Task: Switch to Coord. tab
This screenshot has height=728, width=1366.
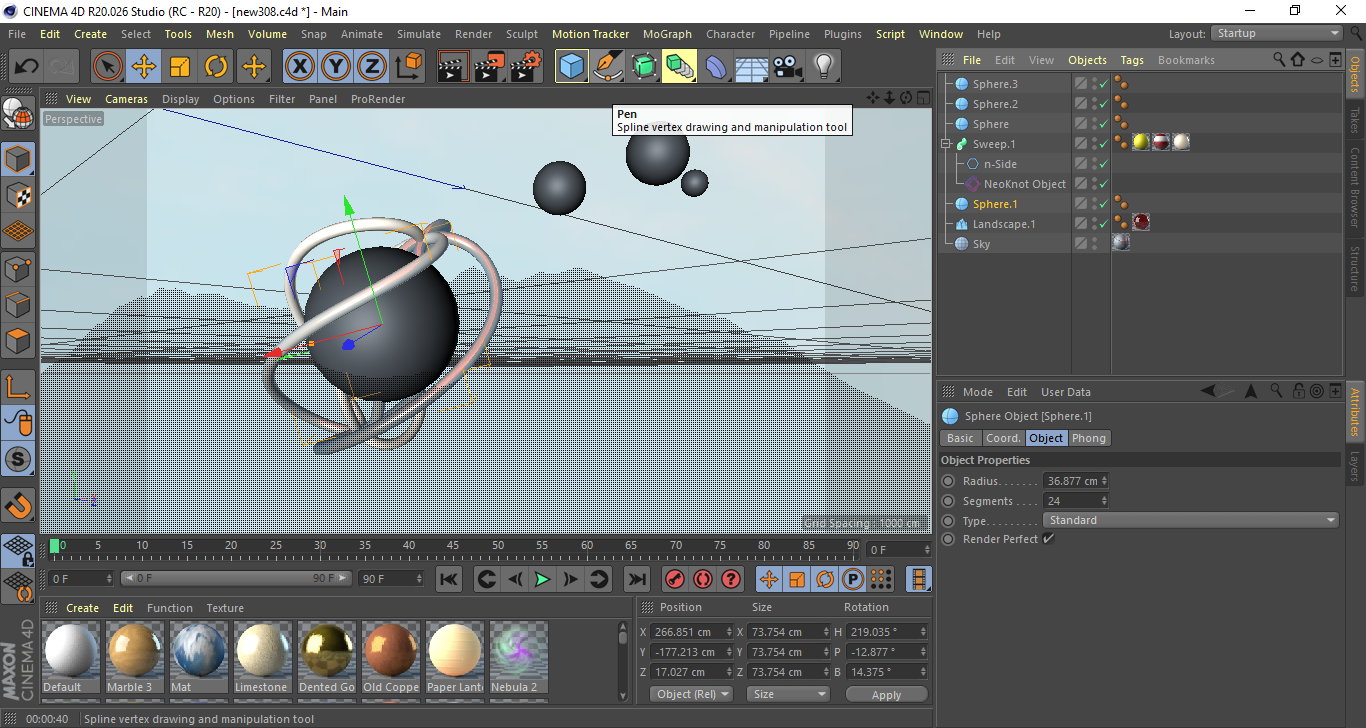Action: click(1003, 438)
